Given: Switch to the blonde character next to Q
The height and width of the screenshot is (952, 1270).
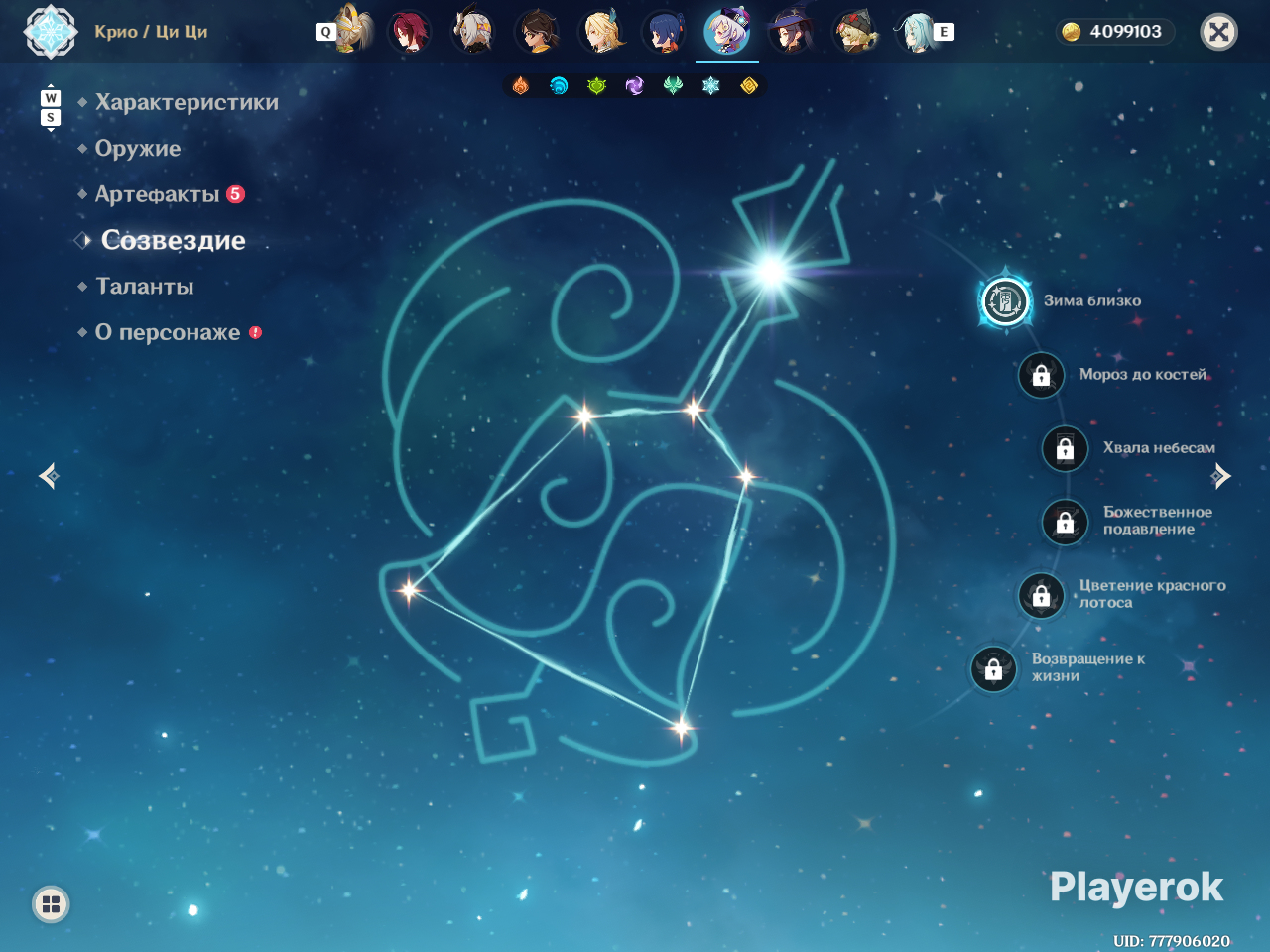Looking at the screenshot, I should pos(352,30).
